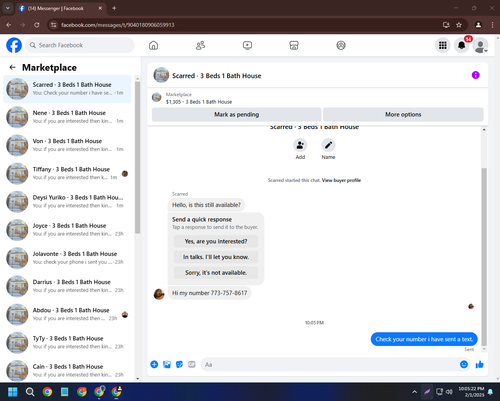Screen dimensions: 500x401
Task: Open emoji picker in message box
Action: [464, 364]
